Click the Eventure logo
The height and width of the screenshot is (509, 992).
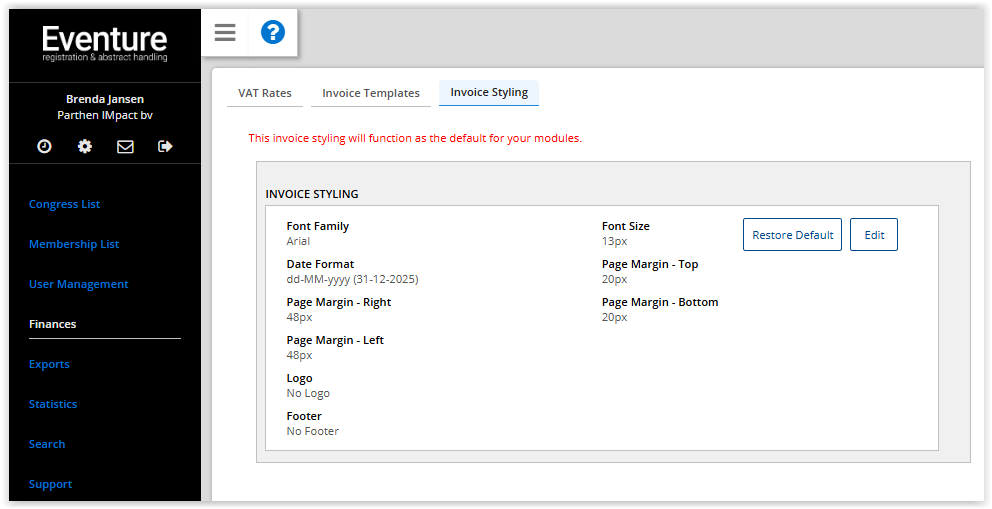[105, 44]
